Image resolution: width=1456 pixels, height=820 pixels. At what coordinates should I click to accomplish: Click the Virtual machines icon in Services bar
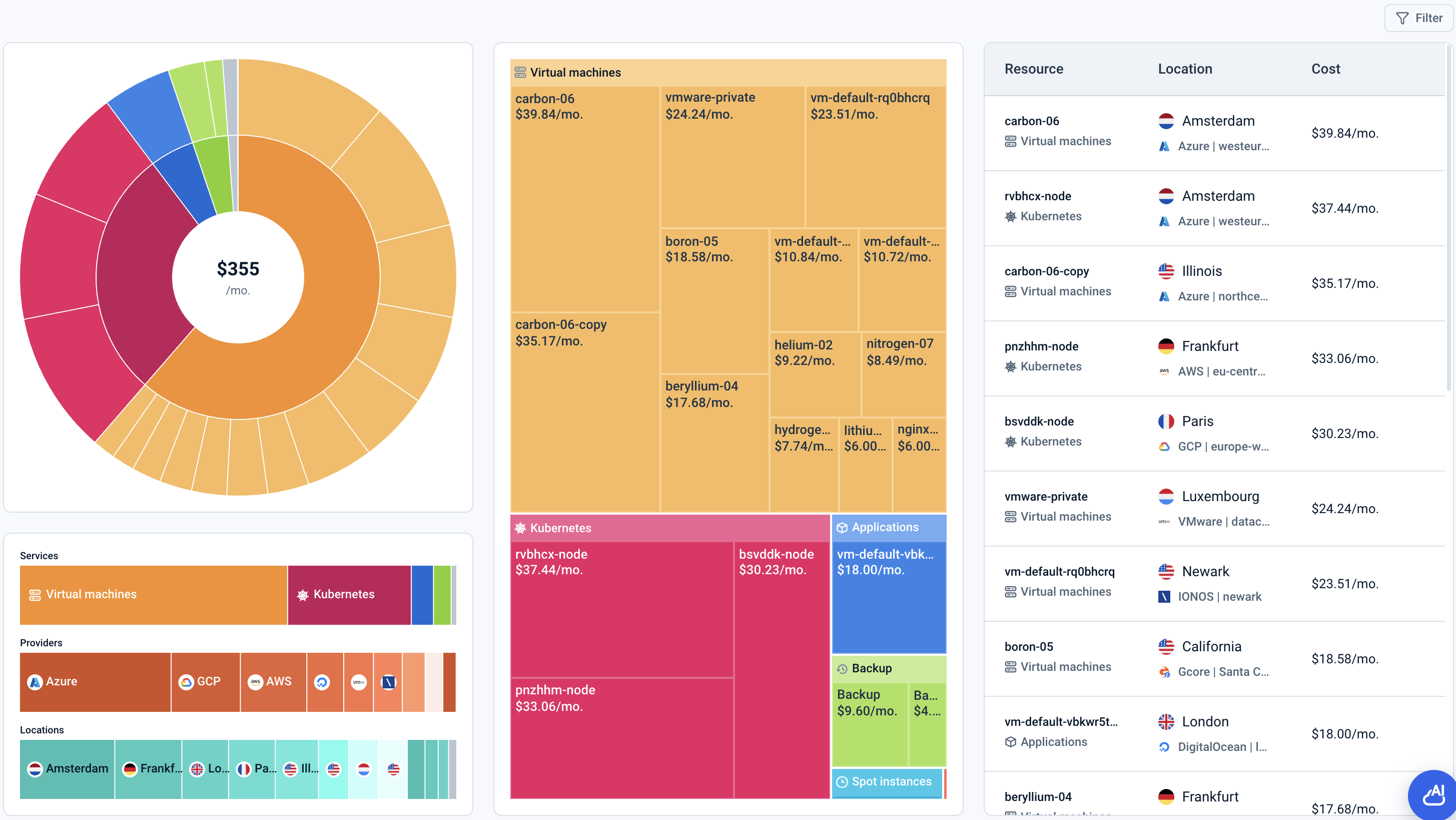point(35,595)
